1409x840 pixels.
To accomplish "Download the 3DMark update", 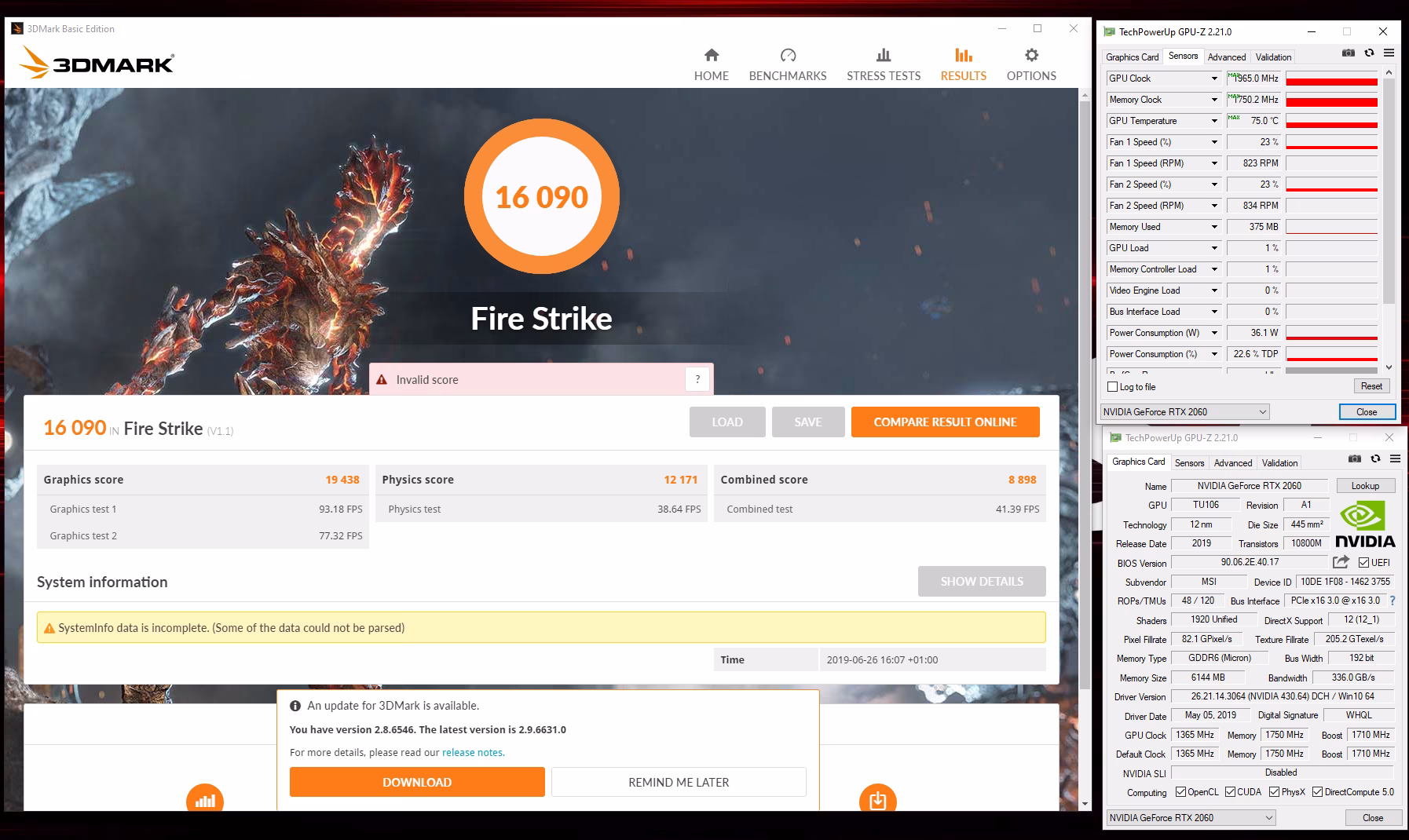I will click(x=417, y=782).
